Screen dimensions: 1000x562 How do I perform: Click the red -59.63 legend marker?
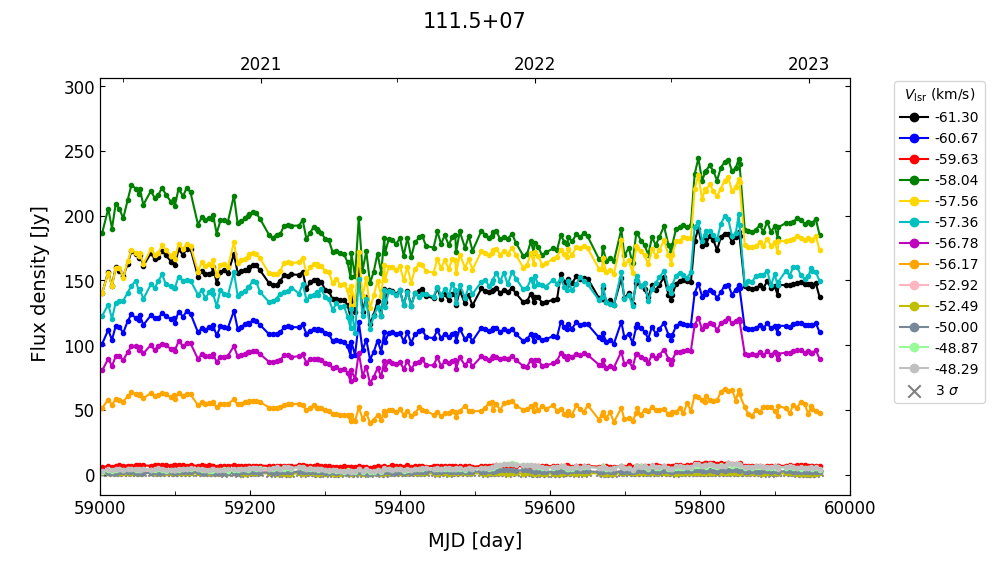coord(914,159)
